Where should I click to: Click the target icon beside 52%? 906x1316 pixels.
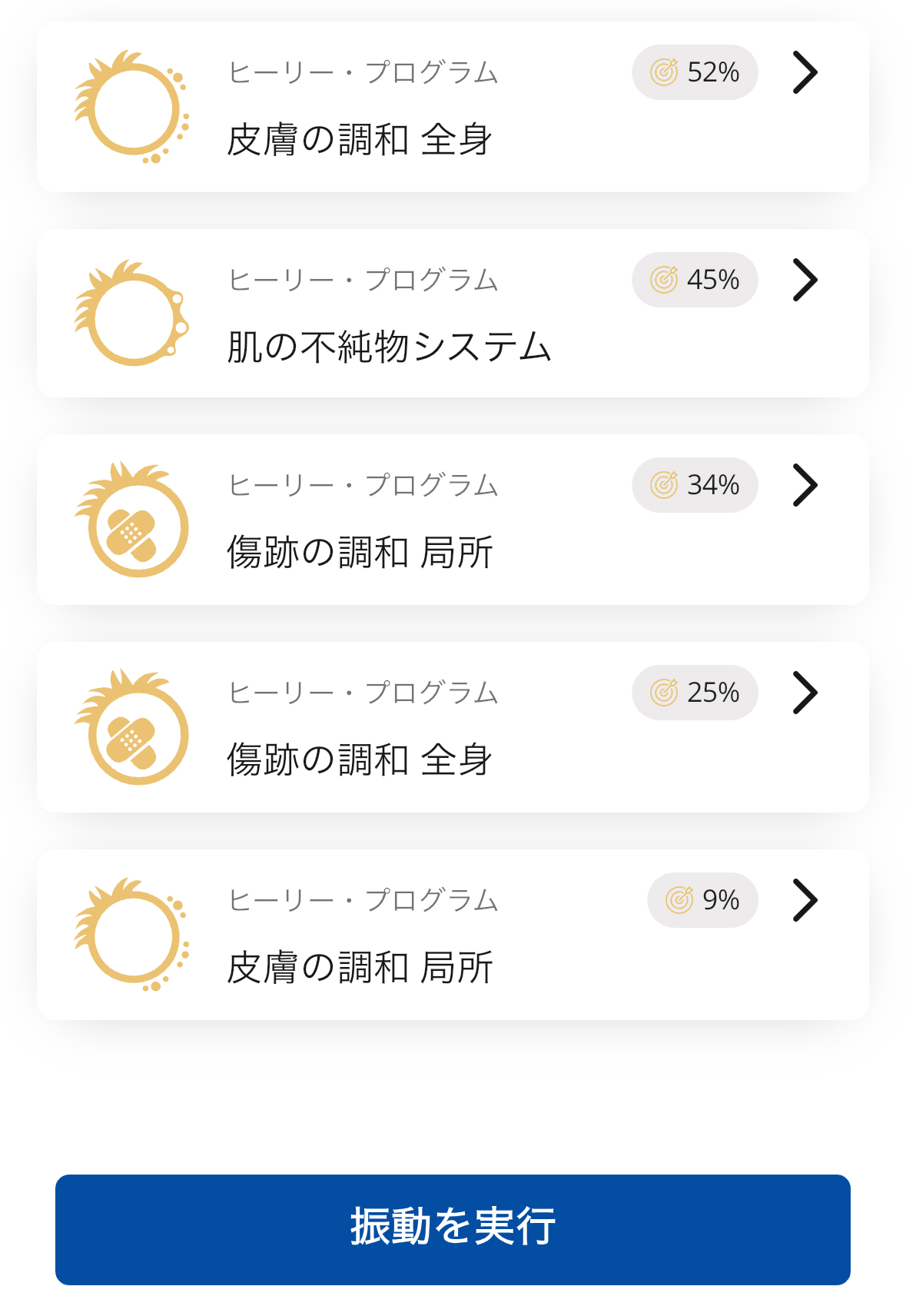[664, 72]
